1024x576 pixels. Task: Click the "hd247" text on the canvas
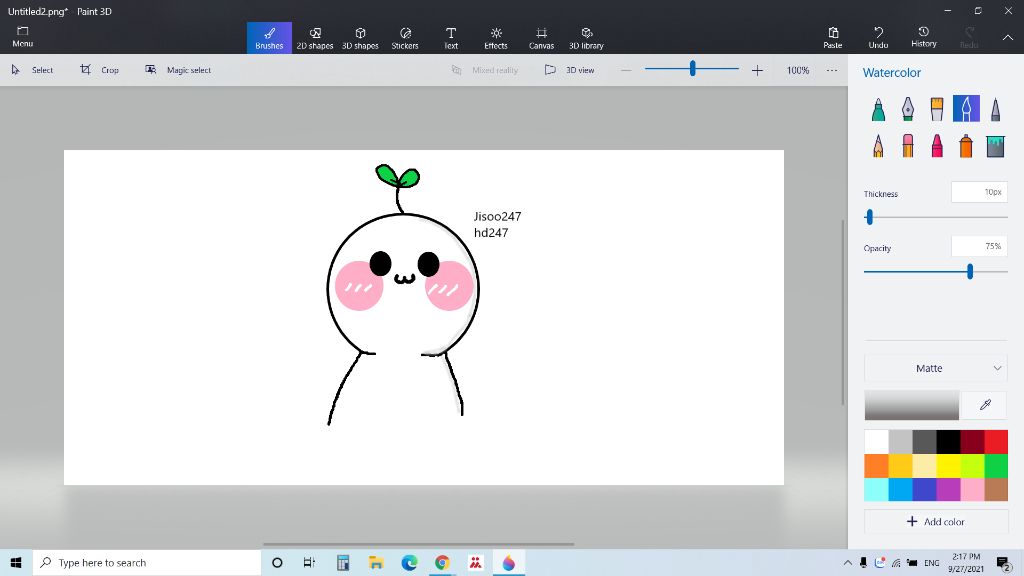click(491, 232)
